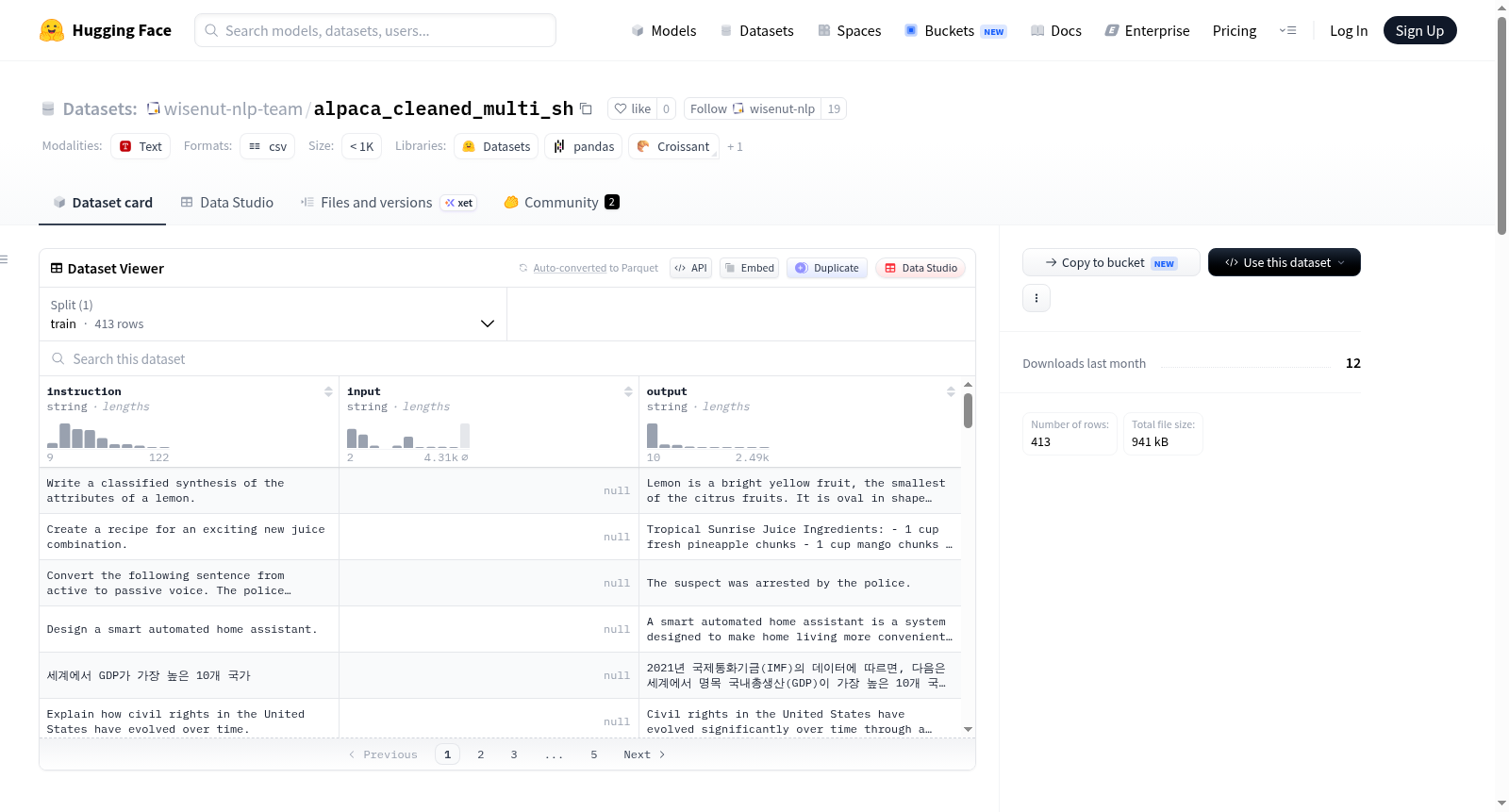
Task: Open Models in the top navigation
Action: pos(664,31)
